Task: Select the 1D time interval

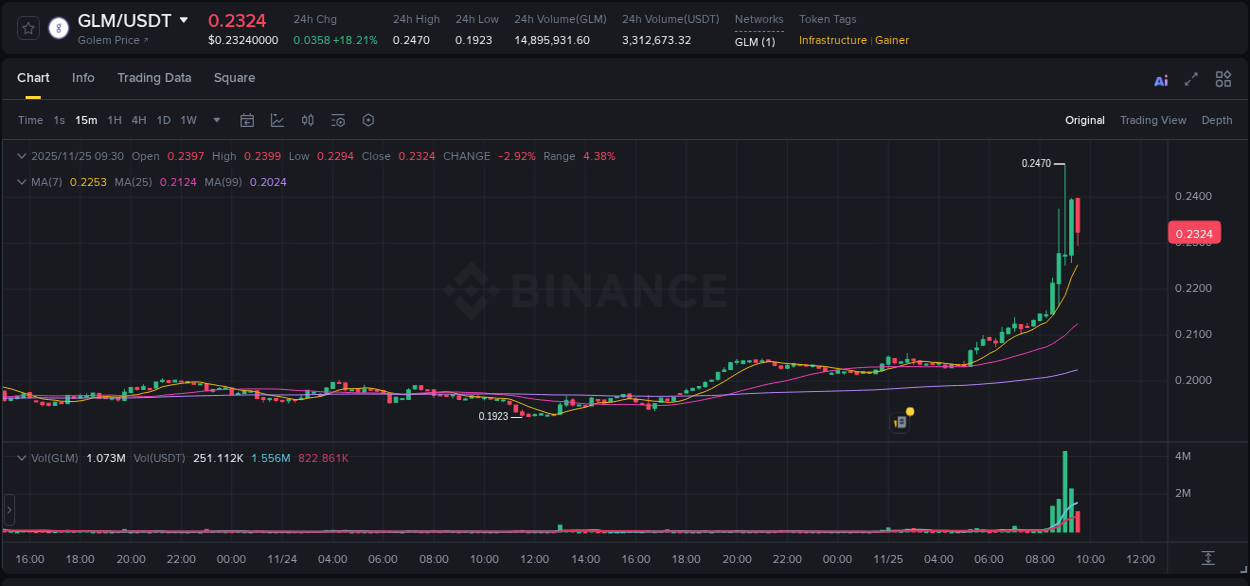Action: pyautogui.click(x=163, y=120)
